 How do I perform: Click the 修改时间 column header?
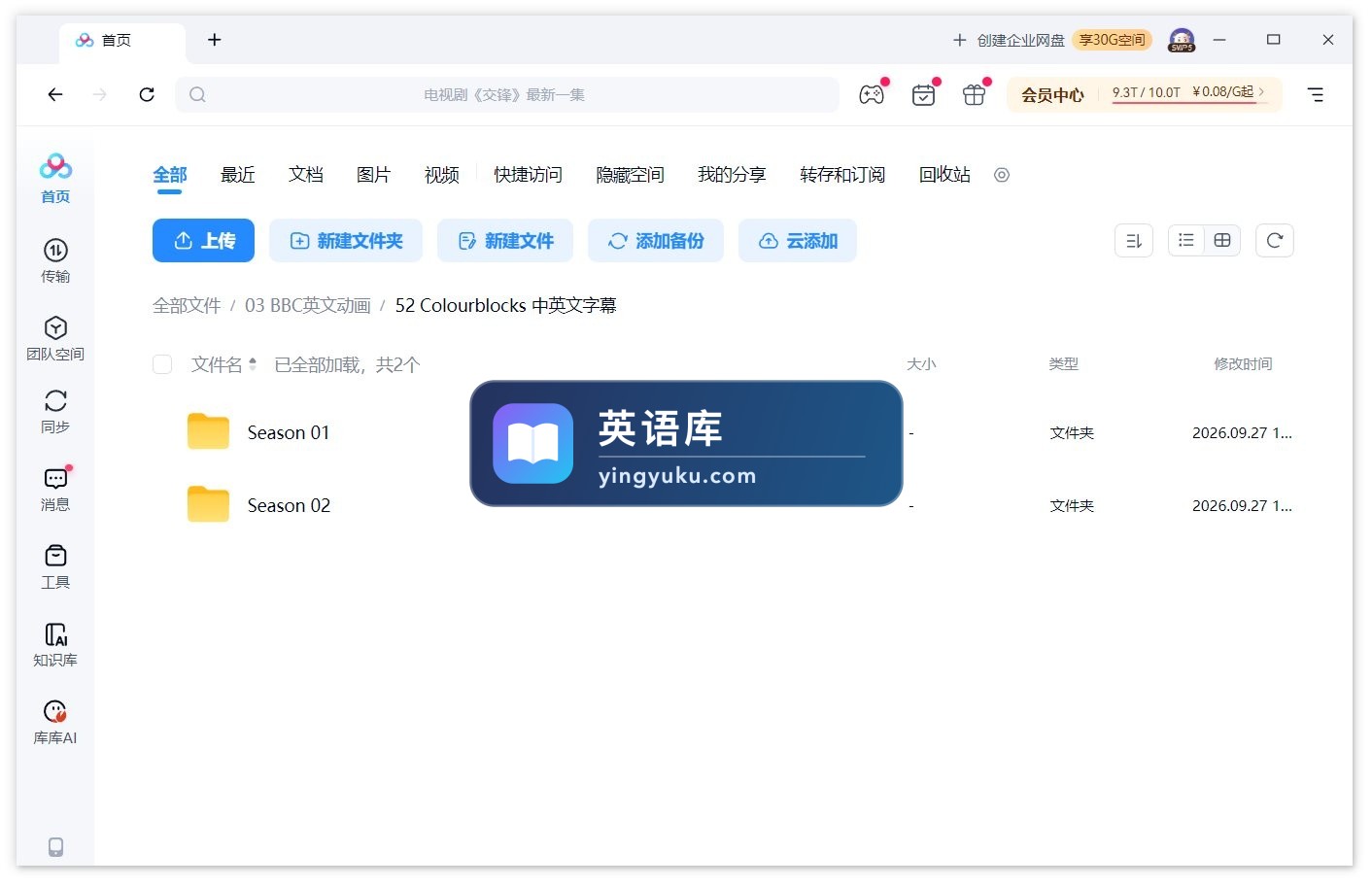1243,364
